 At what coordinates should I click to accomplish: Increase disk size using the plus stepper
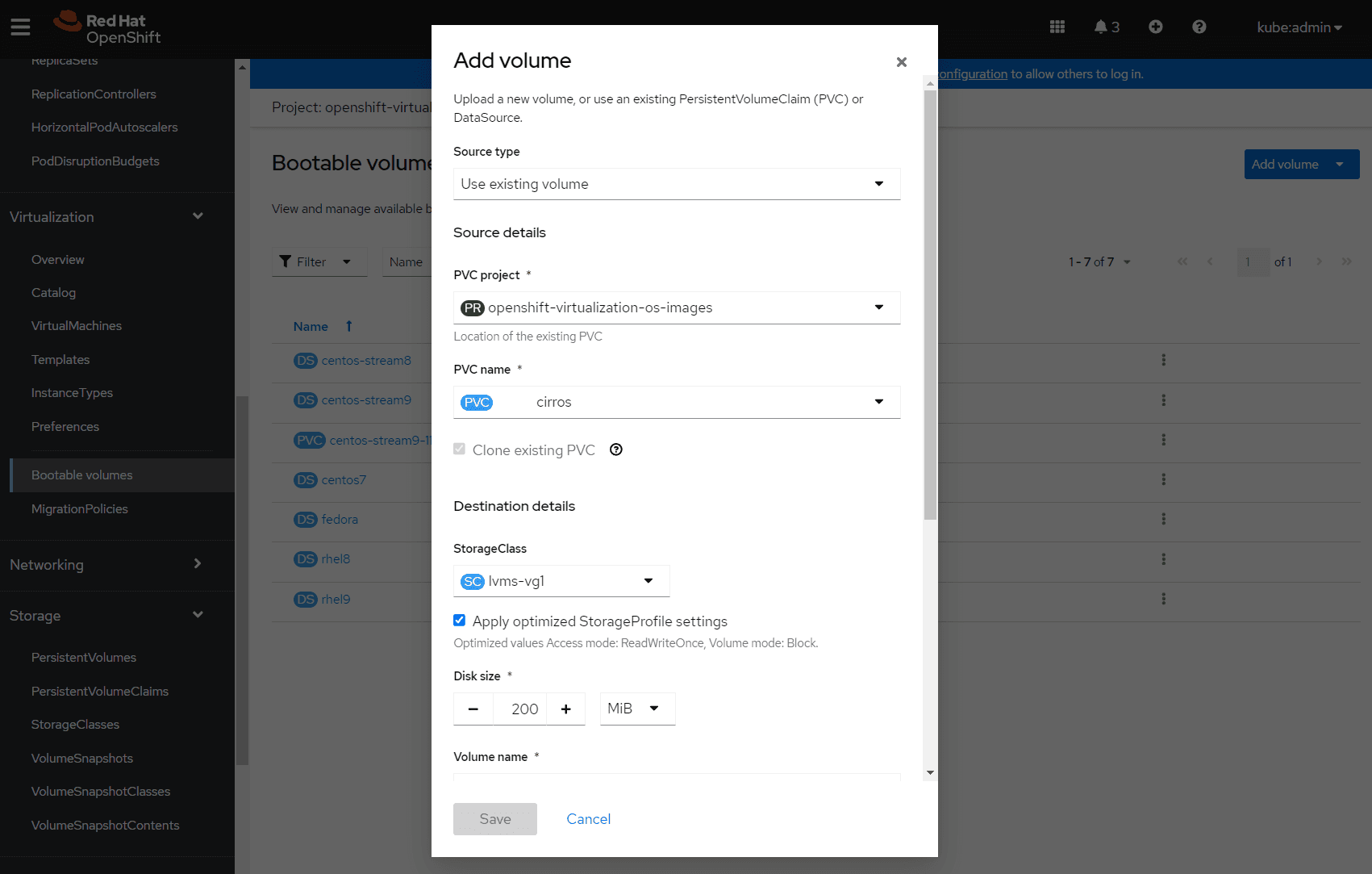[x=565, y=709]
